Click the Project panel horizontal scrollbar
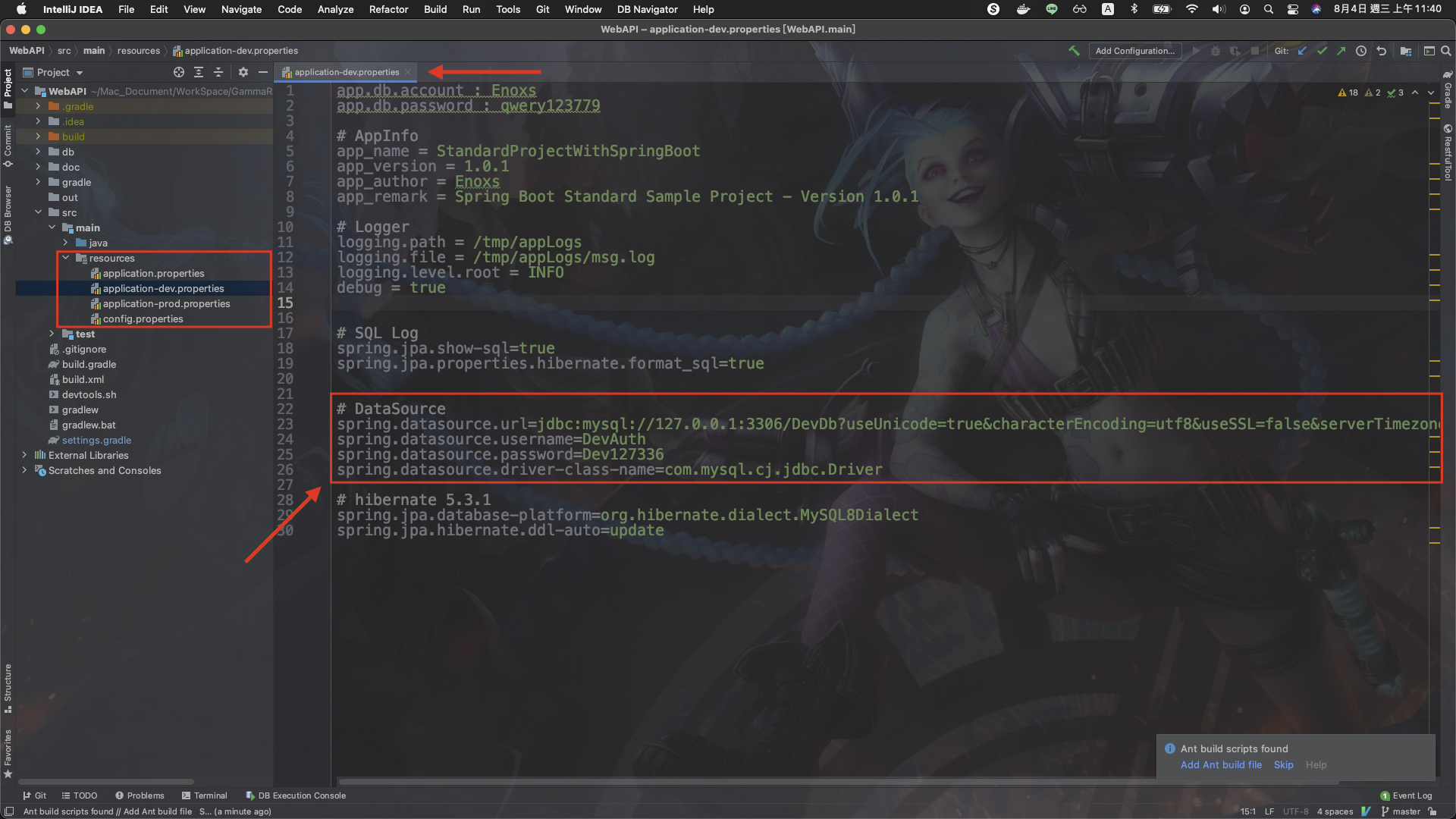 [x=106, y=781]
